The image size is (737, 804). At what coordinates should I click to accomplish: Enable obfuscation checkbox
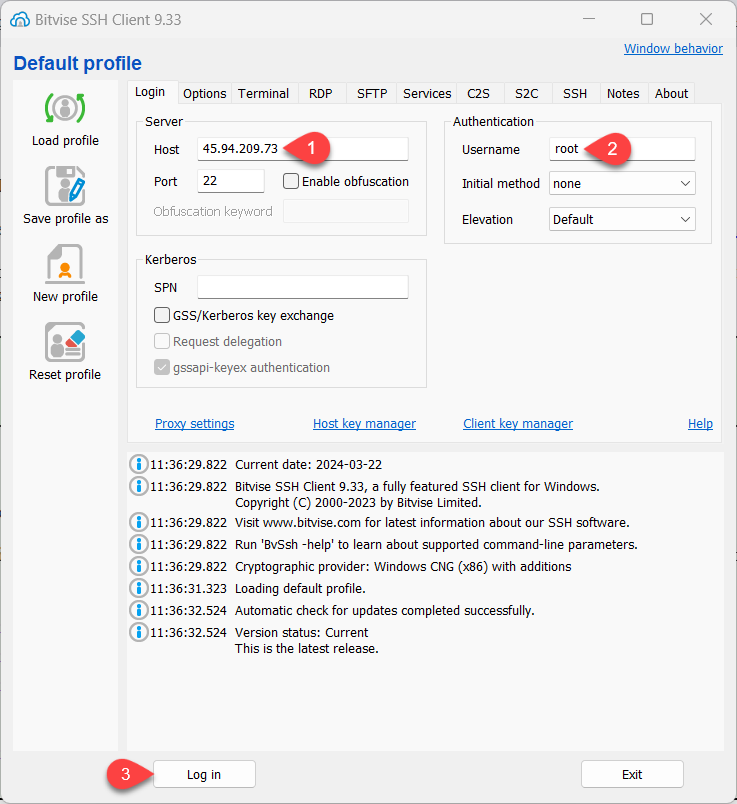[291, 181]
